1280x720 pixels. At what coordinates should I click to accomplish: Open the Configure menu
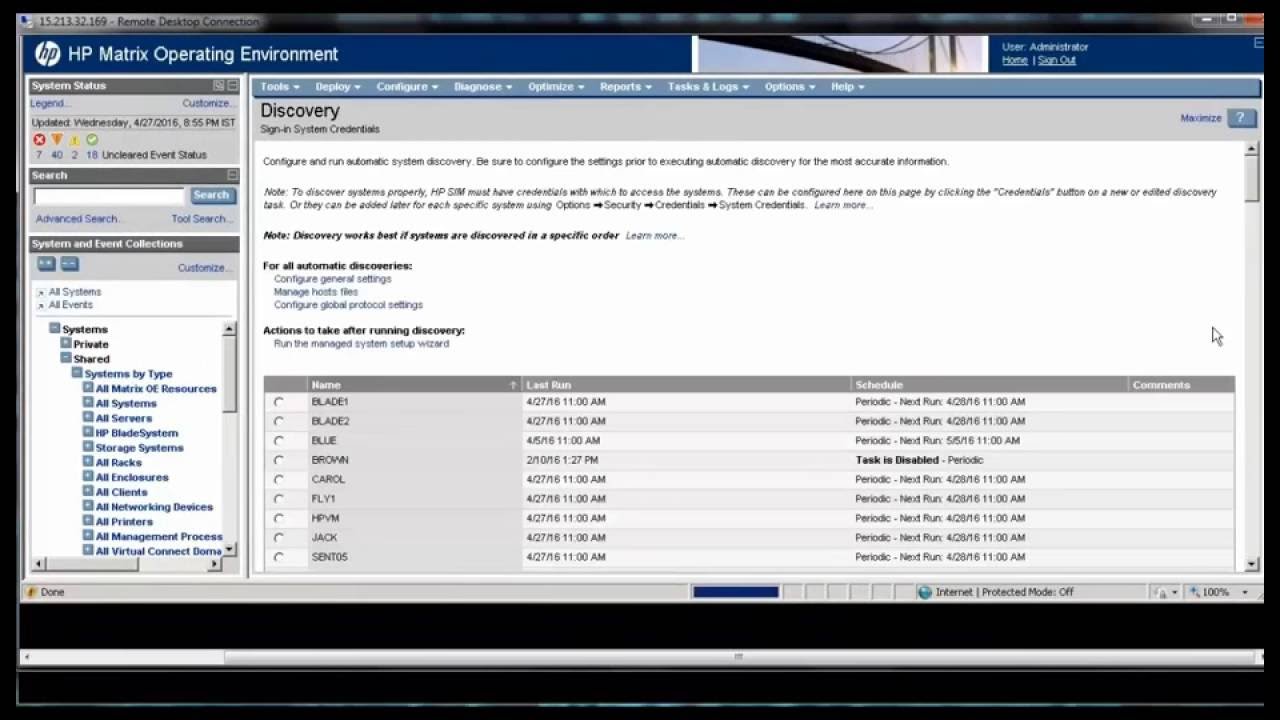tap(407, 87)
